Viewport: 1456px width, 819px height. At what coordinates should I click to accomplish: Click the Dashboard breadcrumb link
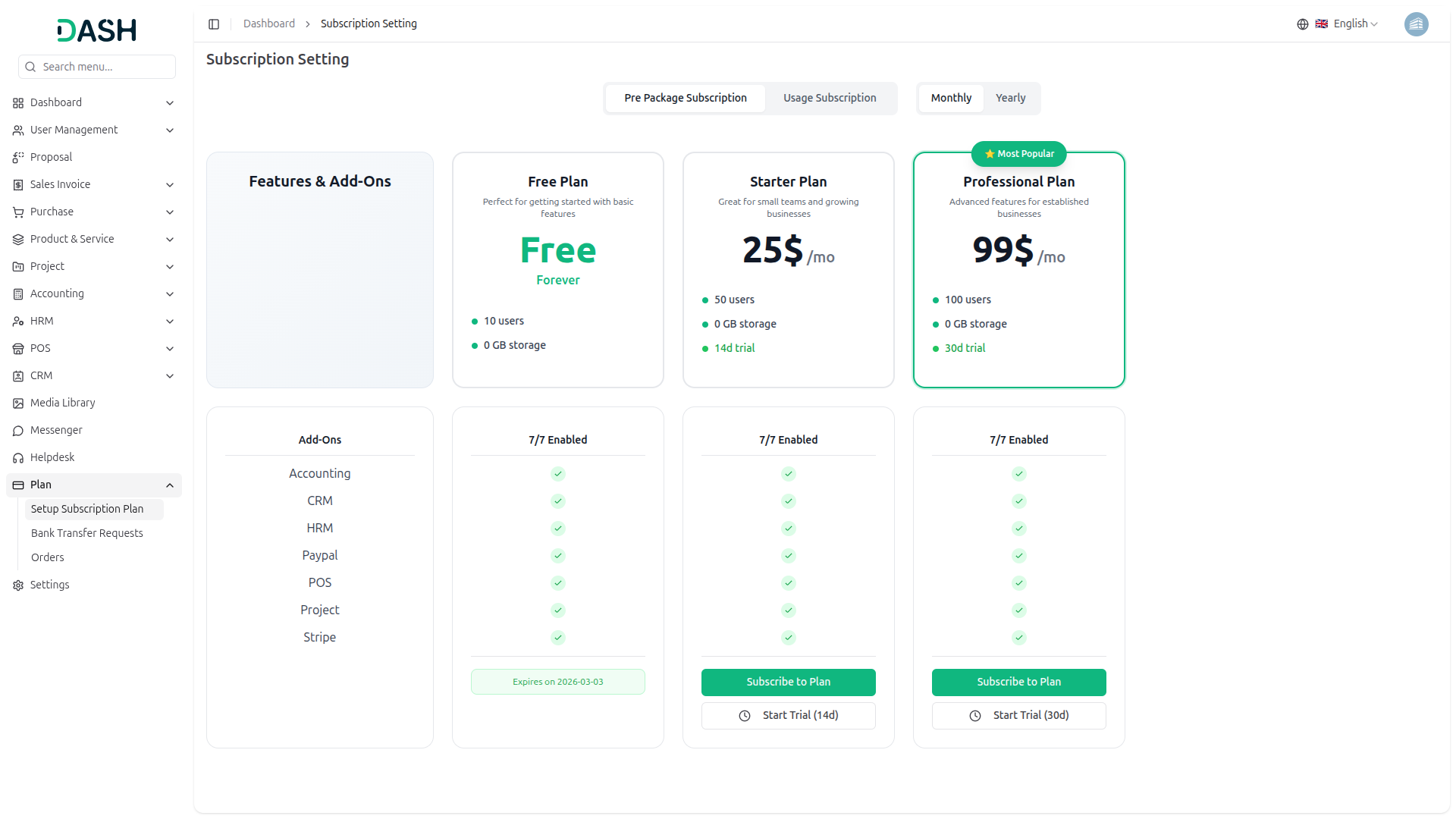269,24
